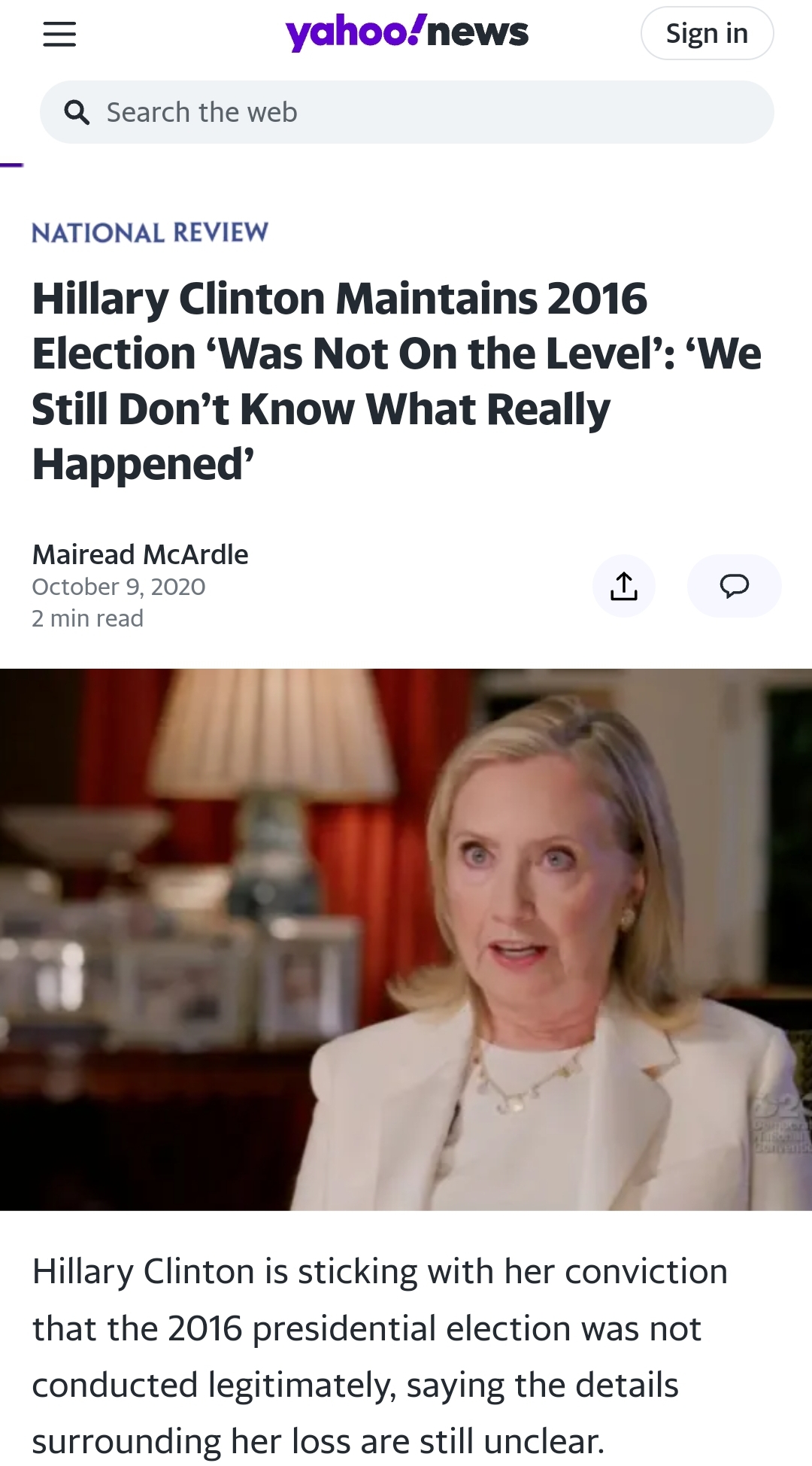Open comments via the speech bubble icon
The image size is (812, 1466).
(735, 586)
